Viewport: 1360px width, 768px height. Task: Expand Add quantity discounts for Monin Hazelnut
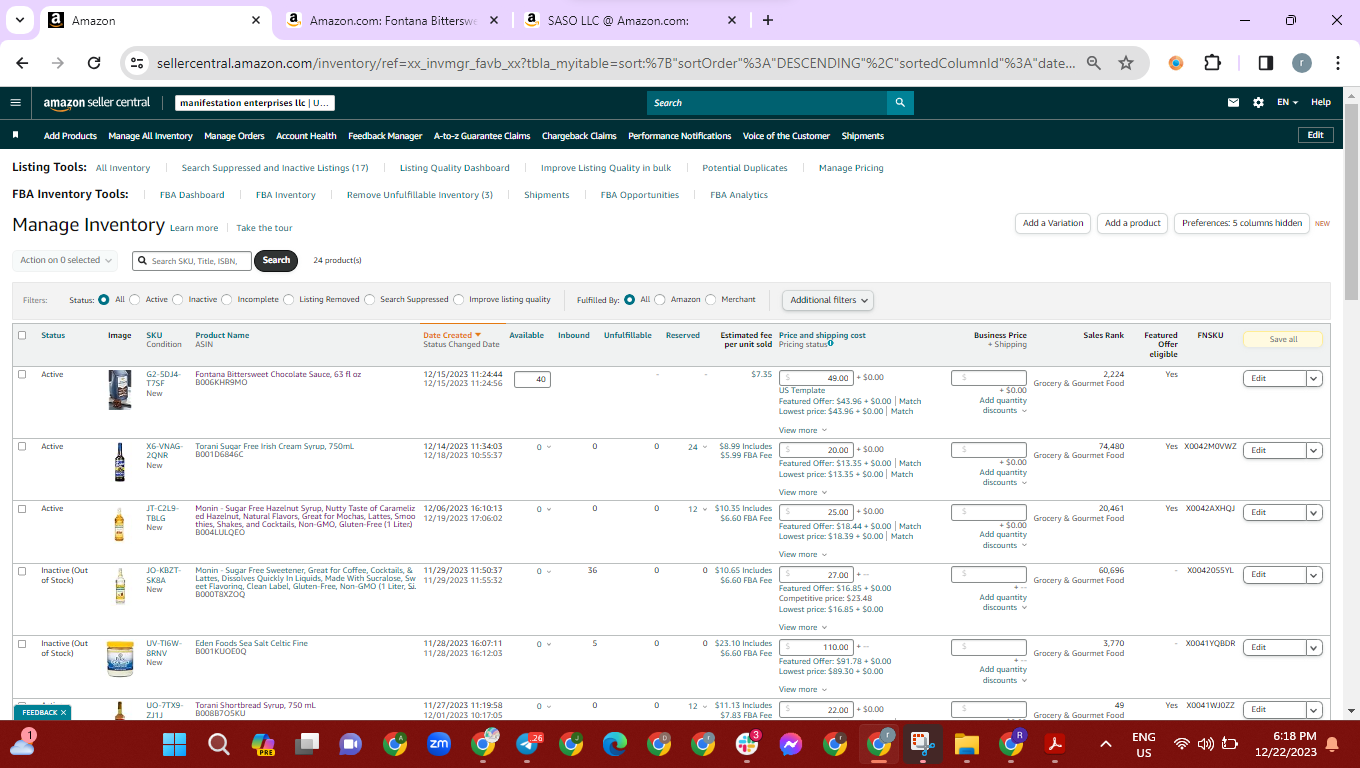point(1003,540)
